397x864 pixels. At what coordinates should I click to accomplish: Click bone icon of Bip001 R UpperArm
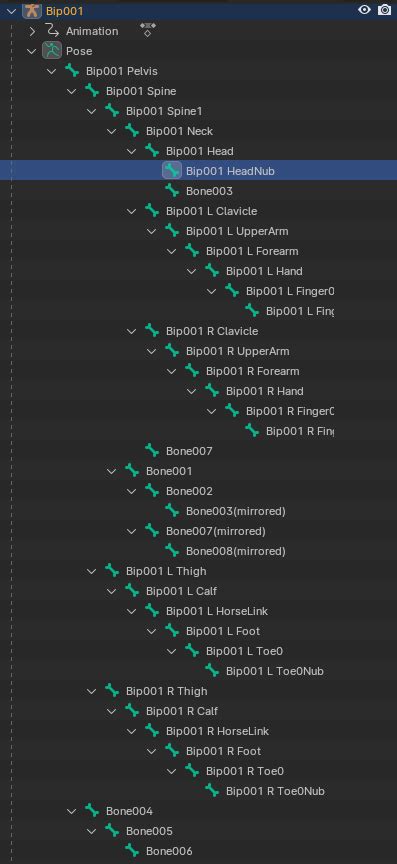172,350
